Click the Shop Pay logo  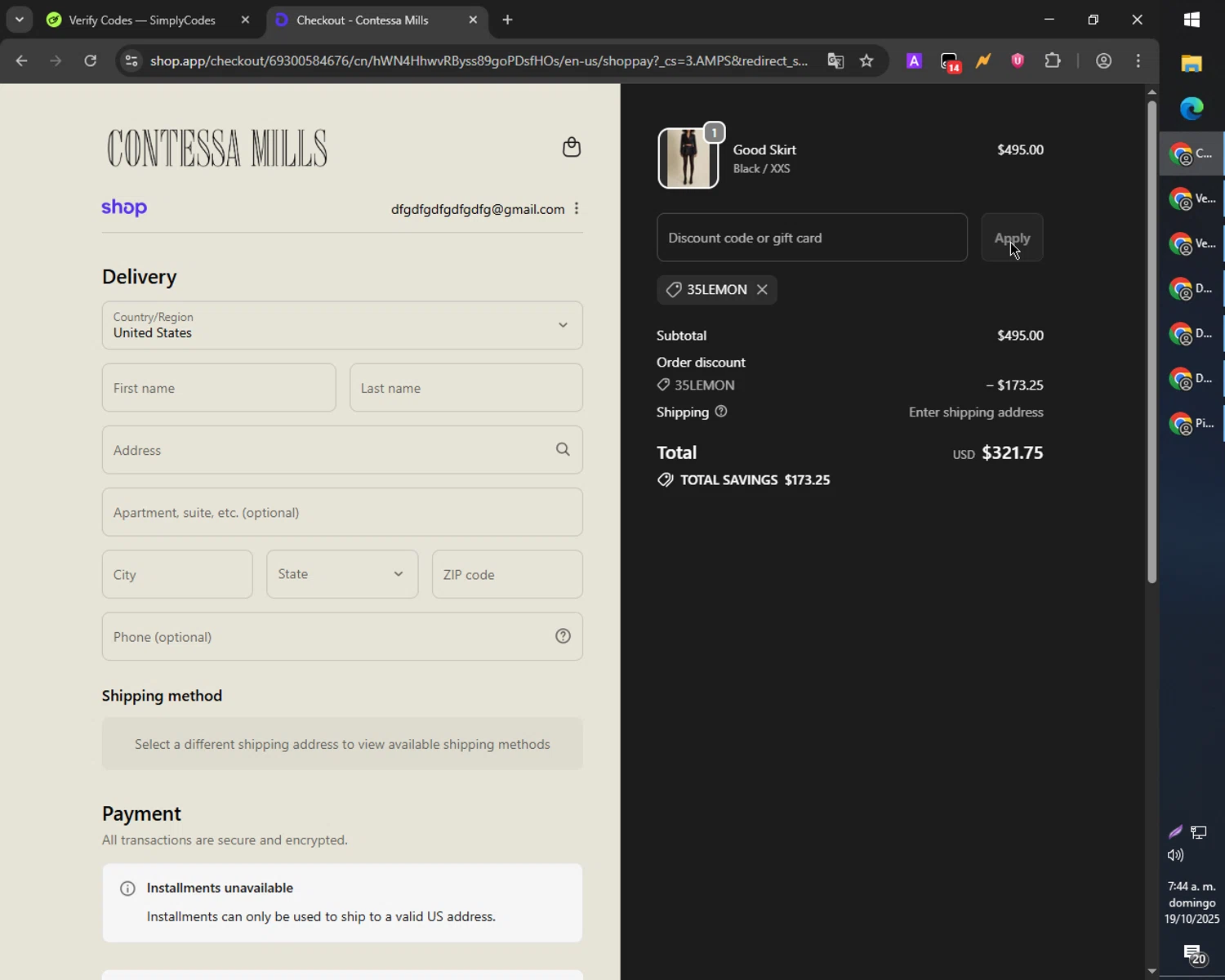tap(124, 207)
